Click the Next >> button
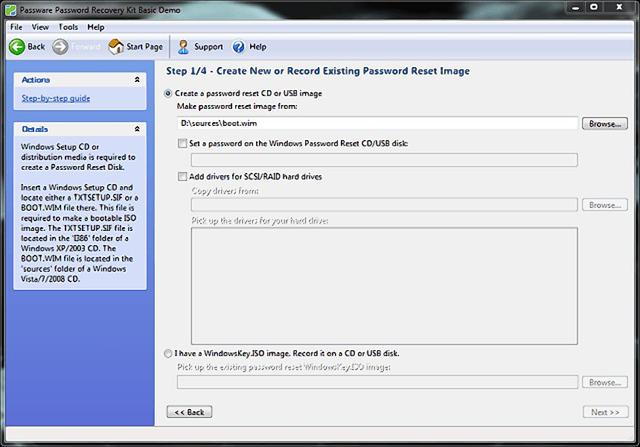Image resolution: width=640 pixels, height=447 pixels. (x=605, y=412)
